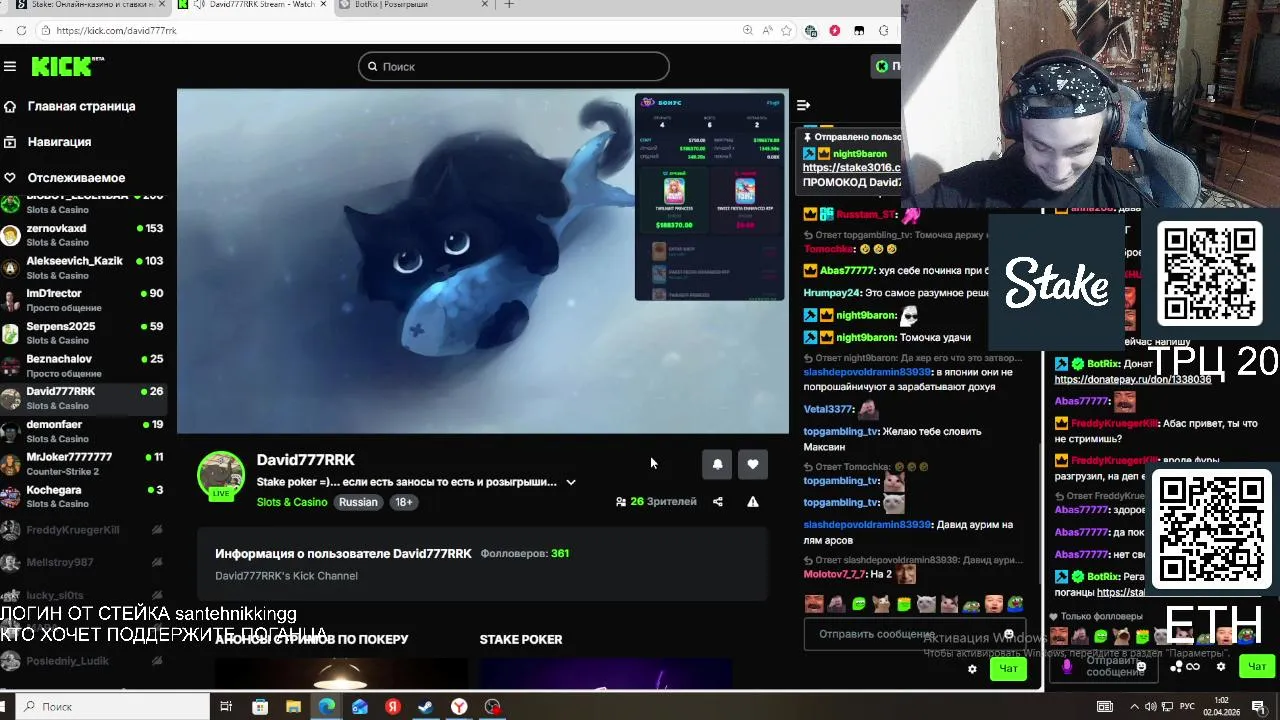1280x720 pixels.
Task: Collapse chat panel arrow icon
Action: 803,105
